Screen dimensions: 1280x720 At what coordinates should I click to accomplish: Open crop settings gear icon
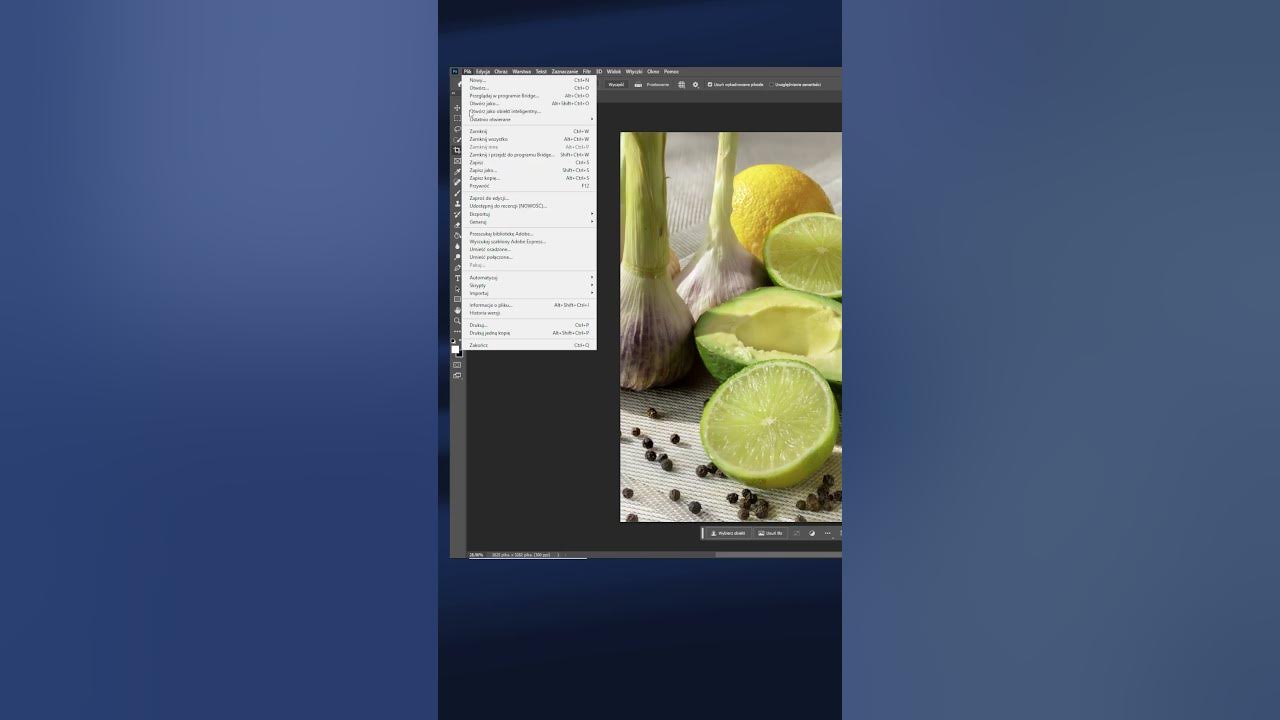coord(696,85)
